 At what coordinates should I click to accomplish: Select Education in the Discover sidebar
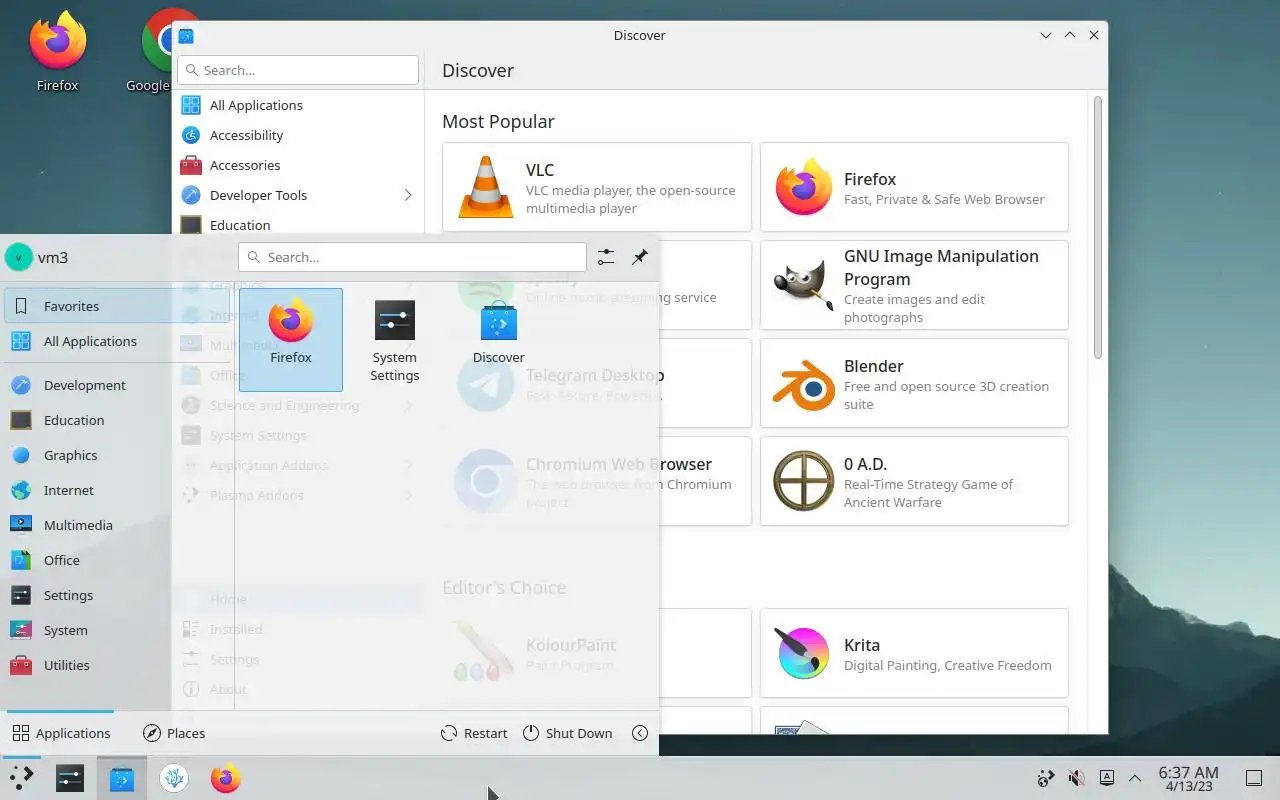(298, 225)
